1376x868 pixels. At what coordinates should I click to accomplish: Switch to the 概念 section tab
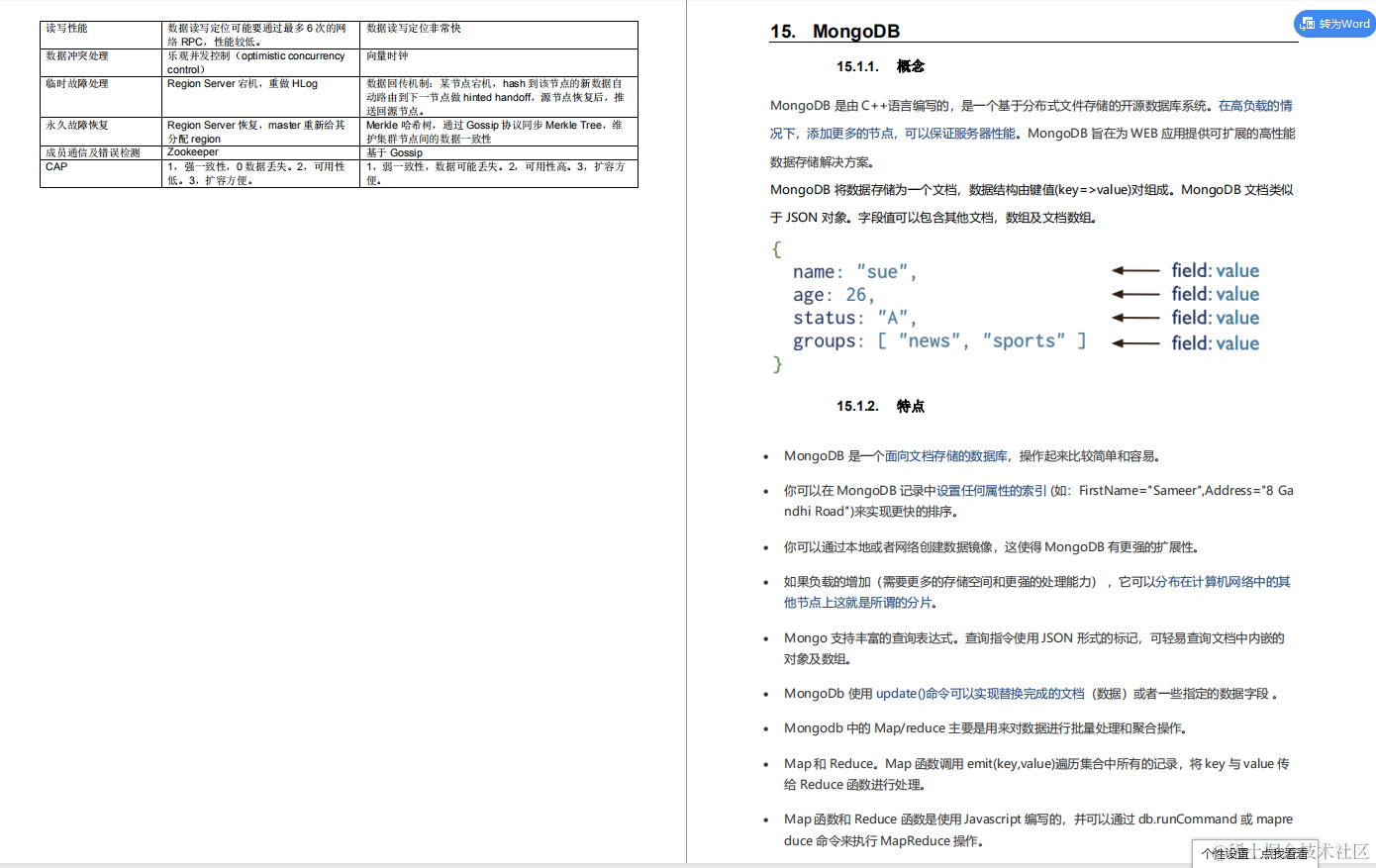[911, 65]
